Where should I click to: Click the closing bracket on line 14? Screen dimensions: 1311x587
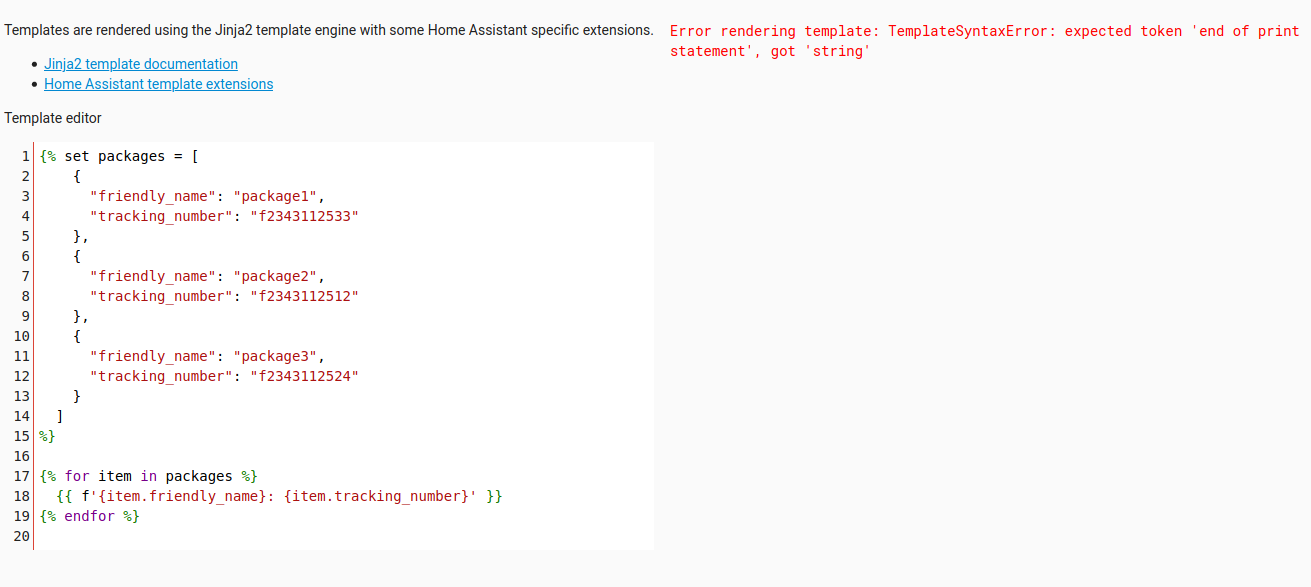(x=59, y=416)
